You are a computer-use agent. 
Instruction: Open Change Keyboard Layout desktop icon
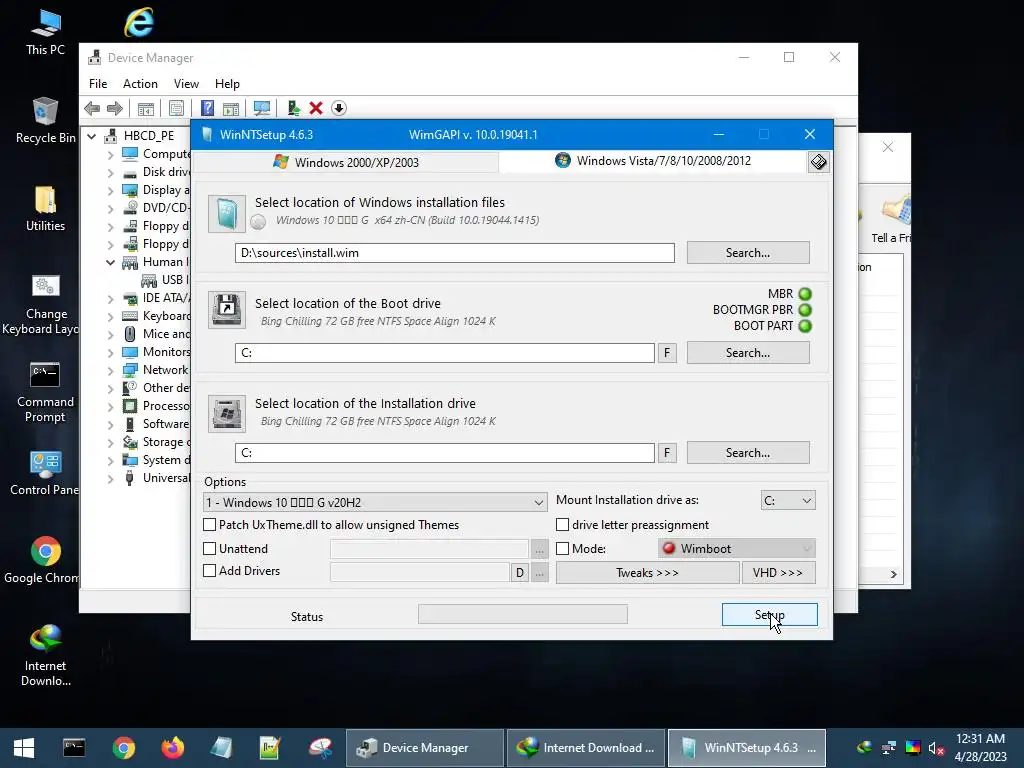pyautogui.click(x=45, y=304)
